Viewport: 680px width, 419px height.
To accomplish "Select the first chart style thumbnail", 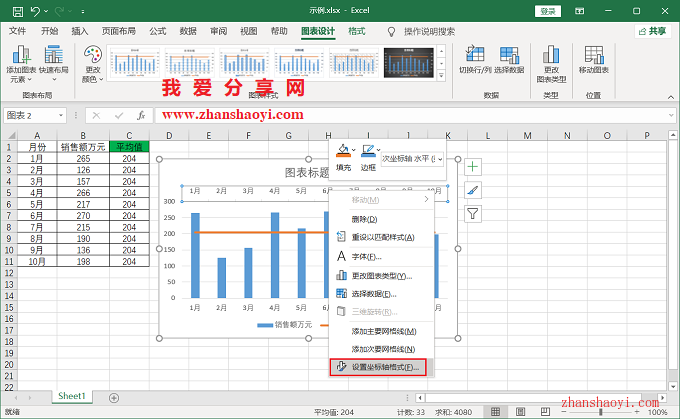I will [135, 62].
